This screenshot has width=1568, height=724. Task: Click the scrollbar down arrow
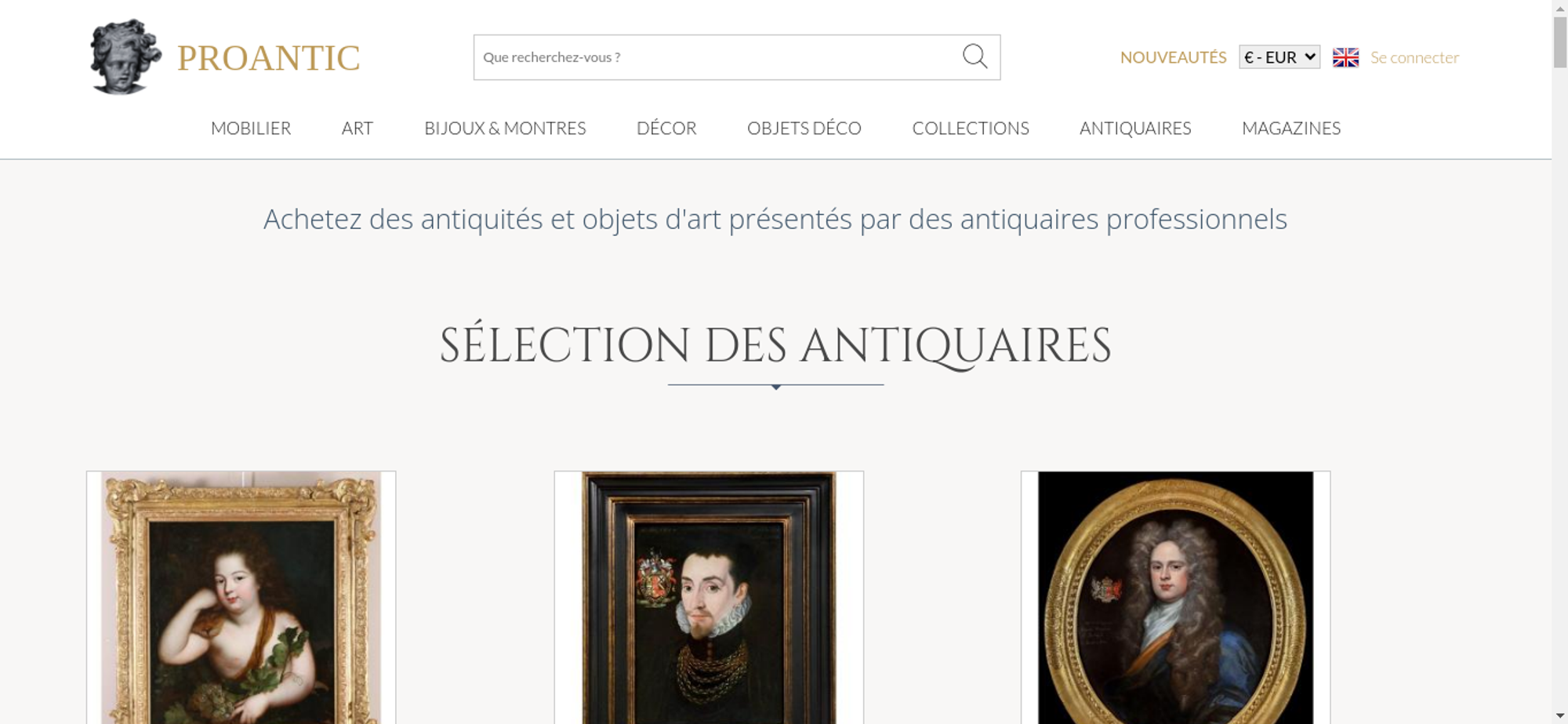[x=1560, y=715]
